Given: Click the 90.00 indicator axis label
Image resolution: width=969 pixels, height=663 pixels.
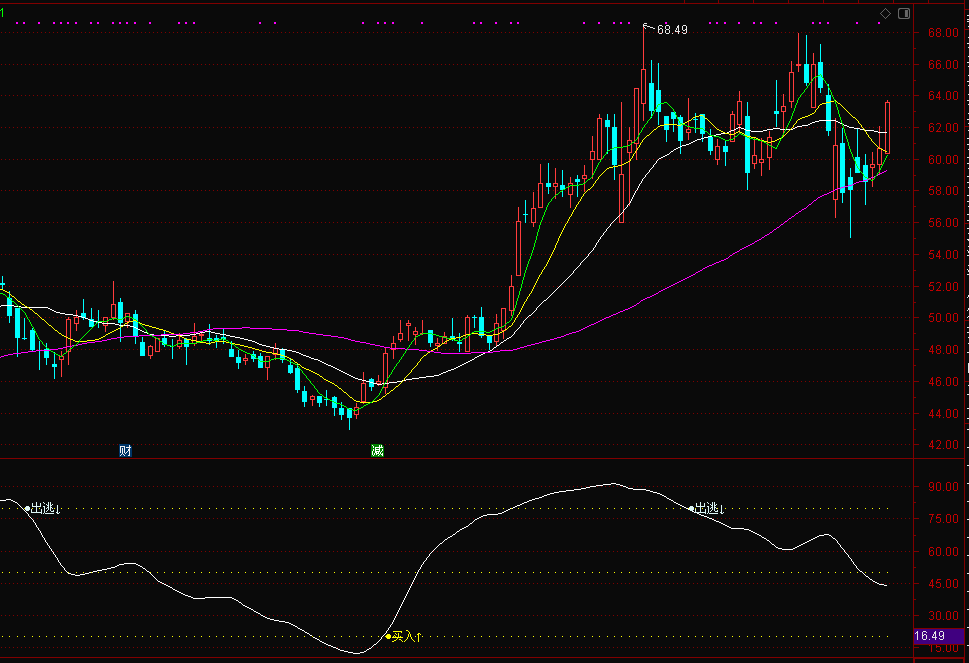Looking at the screenshot, I should tap(943, 487).
